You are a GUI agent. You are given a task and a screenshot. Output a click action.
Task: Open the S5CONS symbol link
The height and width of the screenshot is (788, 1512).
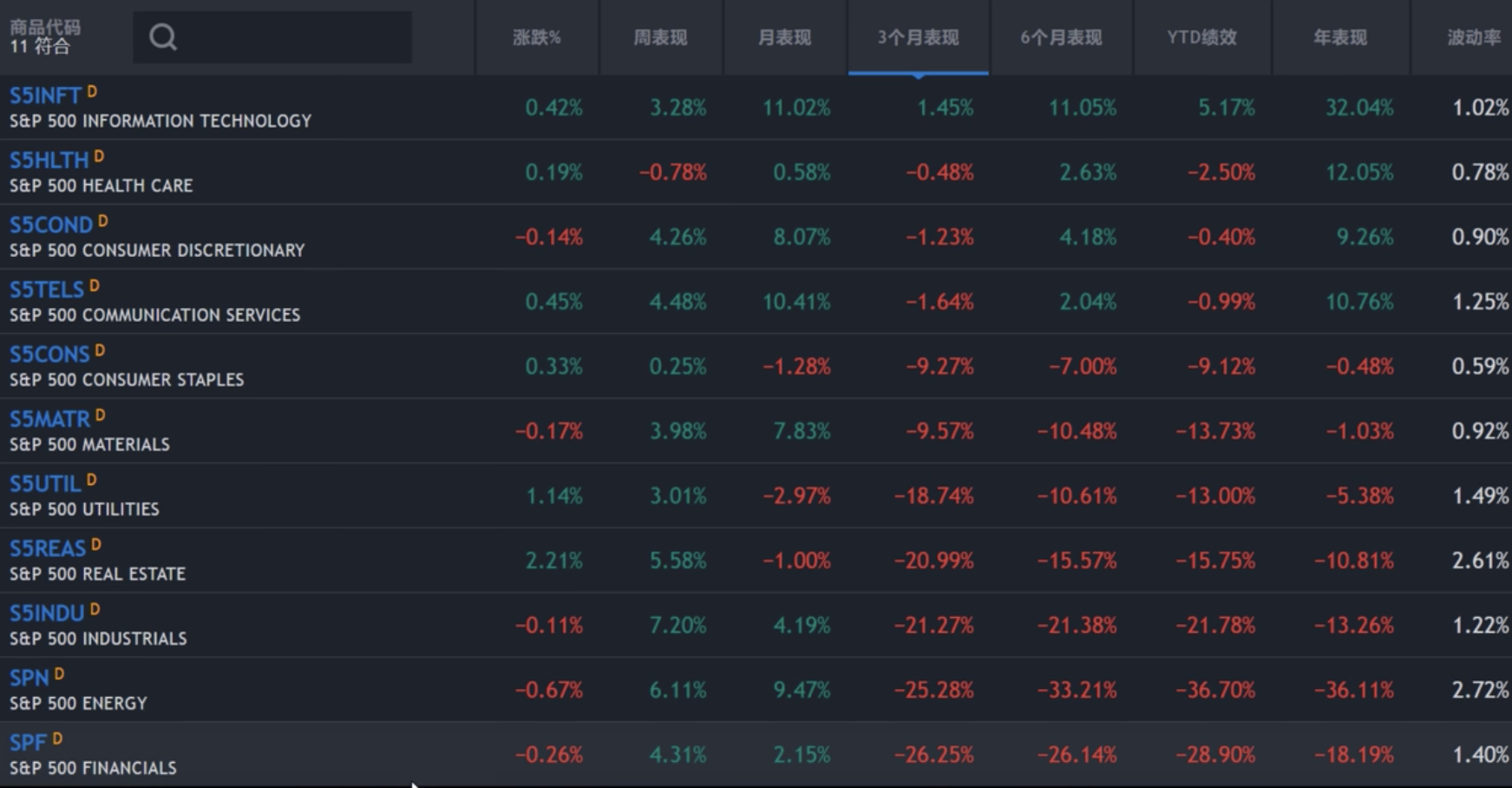coord(49,355)
